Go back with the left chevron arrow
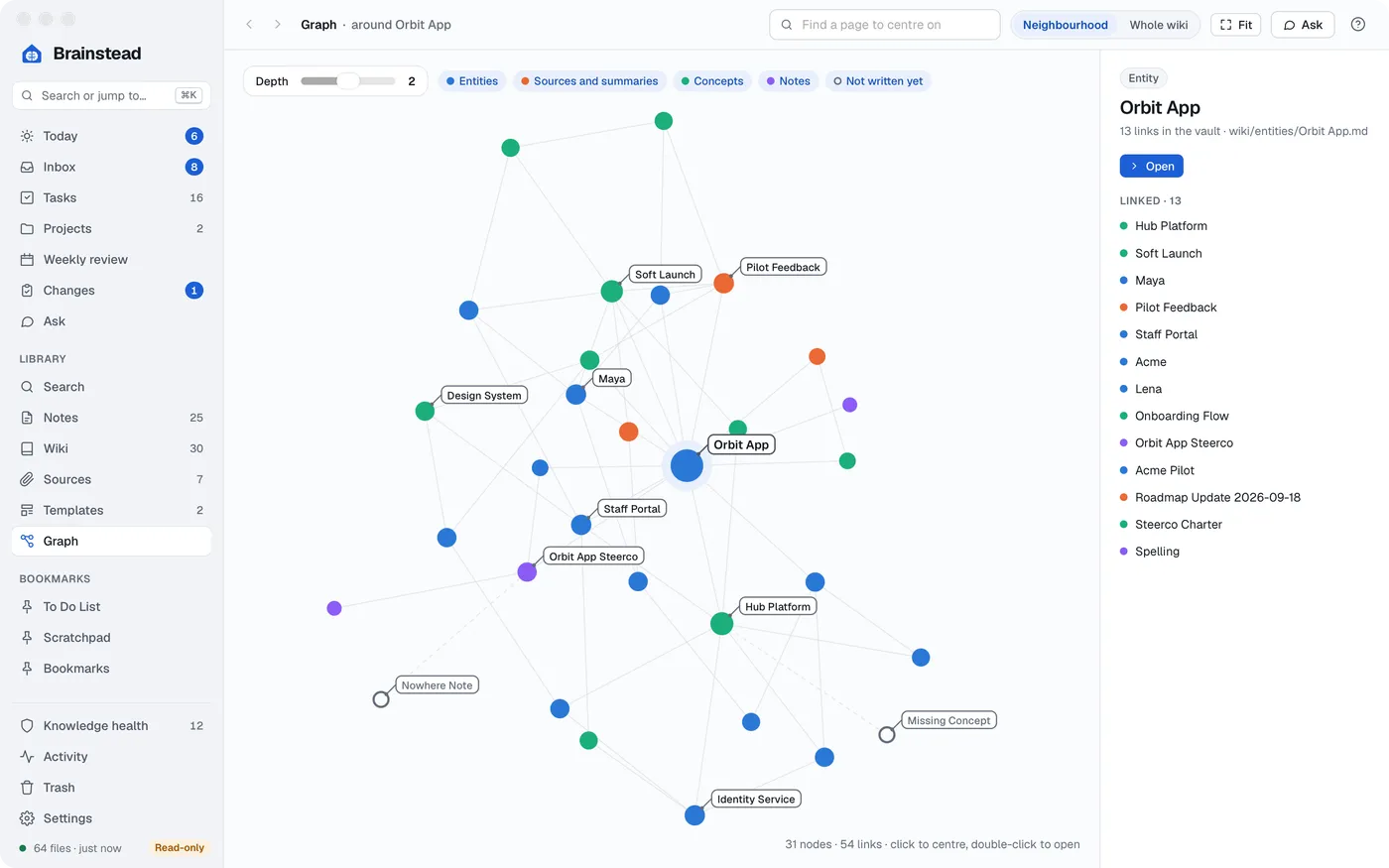The height and width of the screenshot is (868, 1389). 250,25
